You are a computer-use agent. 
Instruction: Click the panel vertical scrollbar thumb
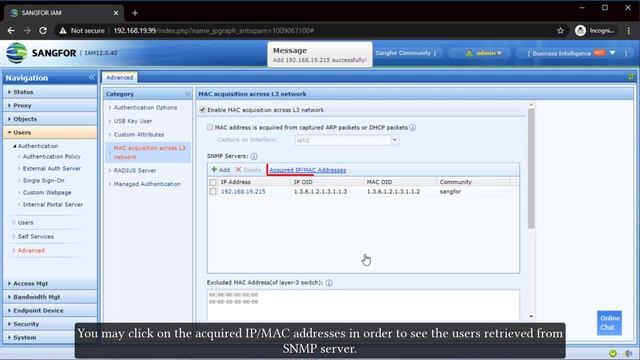tap(531, 169)
